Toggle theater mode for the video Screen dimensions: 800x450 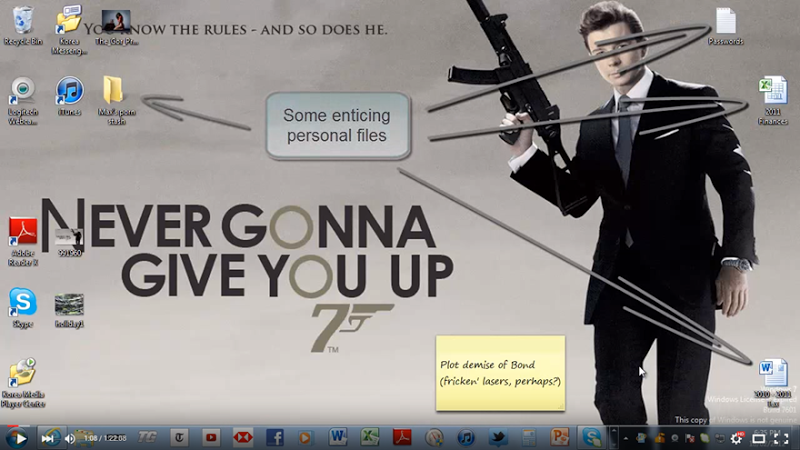pyautogui.click(x=759, y=439)
